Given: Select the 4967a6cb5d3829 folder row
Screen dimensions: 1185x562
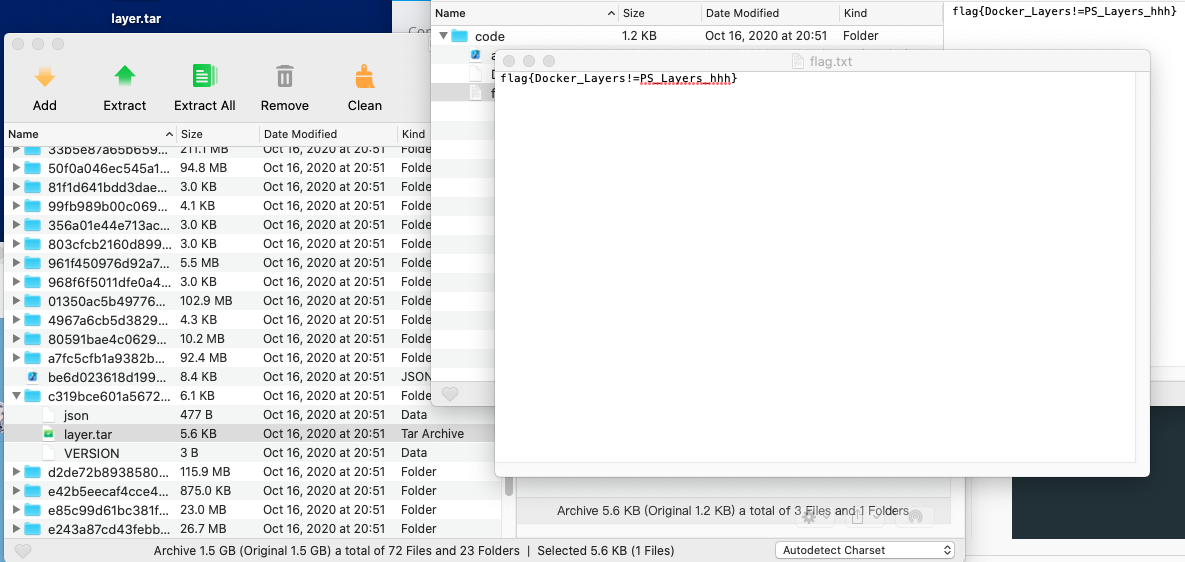Looking at the screenshot, I should 218,320.
